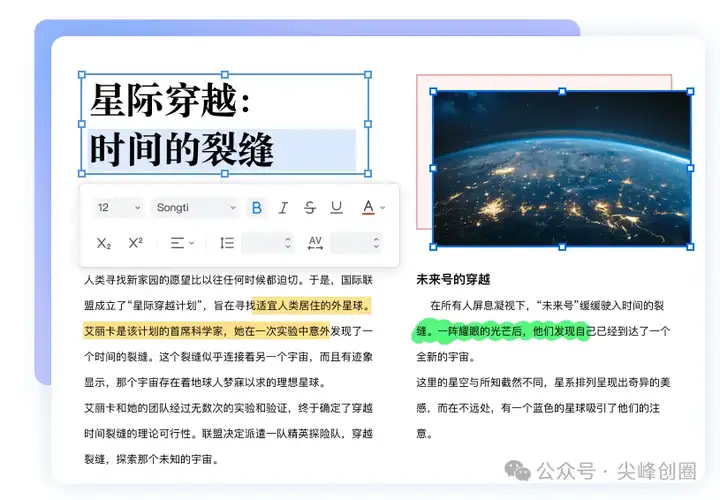The height and width of the screenshot is (500, 720).
Task: Open font color dropdown arrow
Action: pyautogui.click(x=382, y=208)
